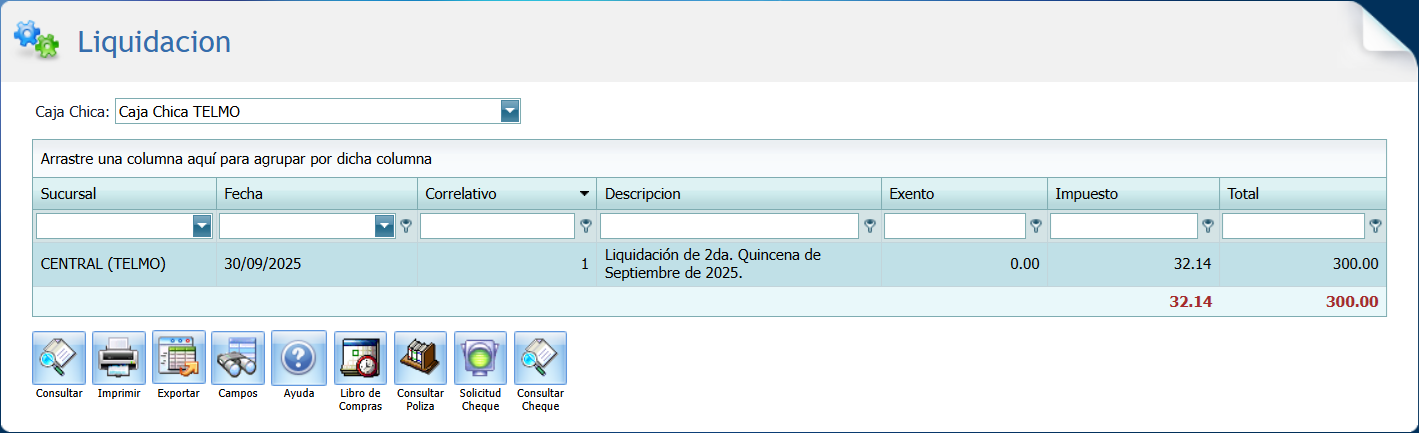Focus the Impuesto filter input field
The image size is (1419, 433).
[1123, 227]
